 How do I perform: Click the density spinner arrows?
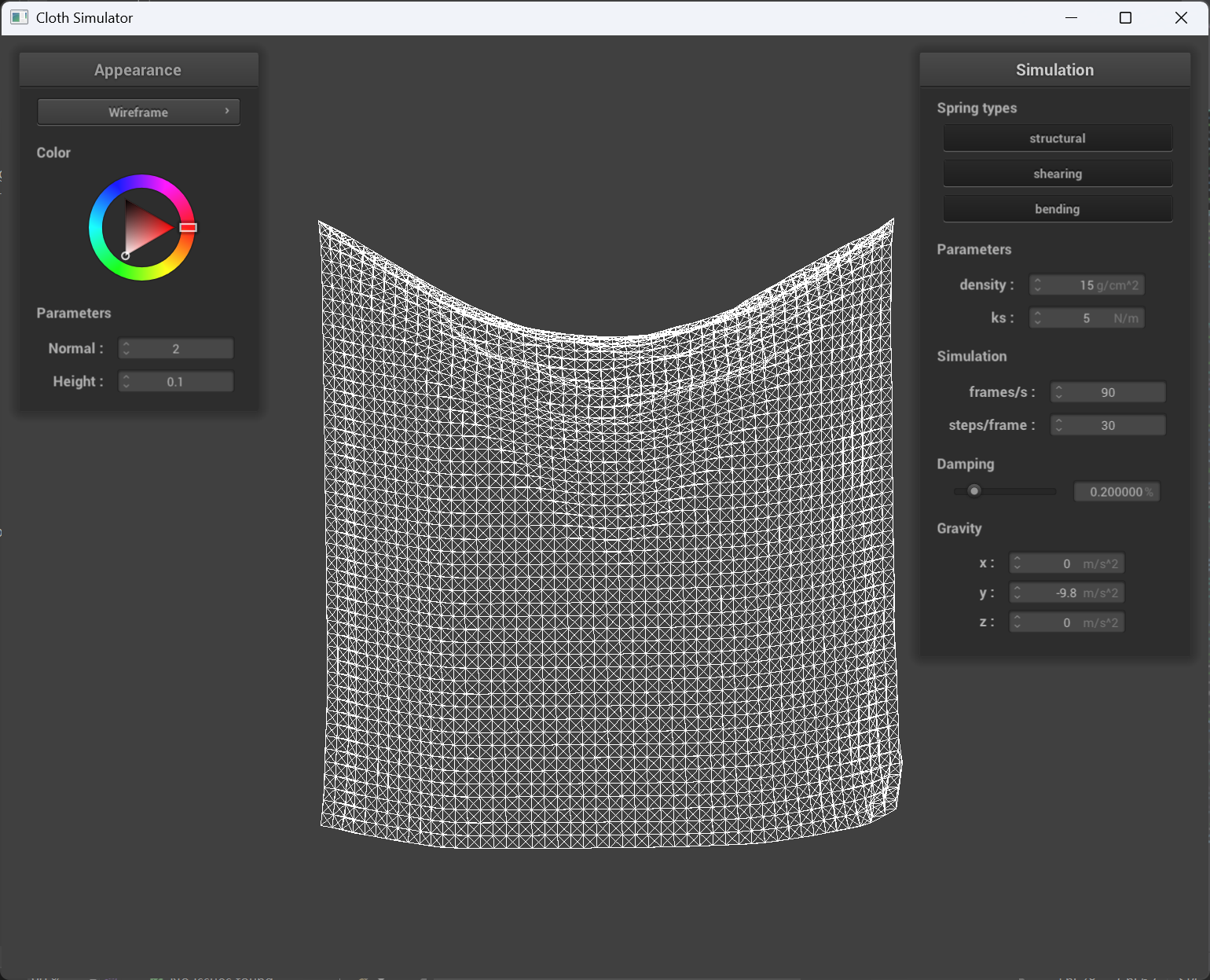pyautogui.click(x=1038, y=284)
